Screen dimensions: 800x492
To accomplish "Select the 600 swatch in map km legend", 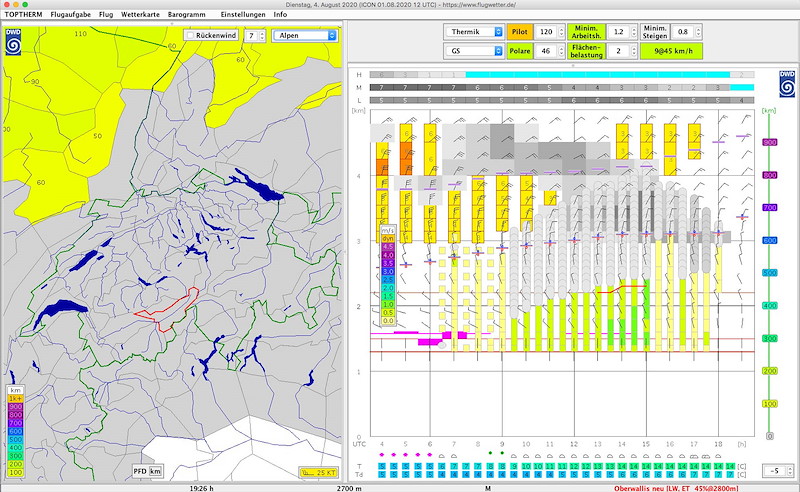I will [x=16, y=431].
